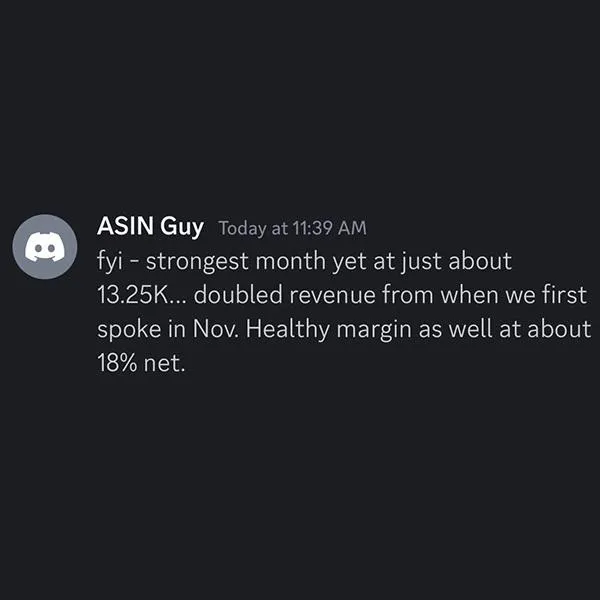Image resolution: width=600 pixels, height=600 pixels.
Task: Click the Today at 11:39 AM timestamp
Action: point(292,228)
